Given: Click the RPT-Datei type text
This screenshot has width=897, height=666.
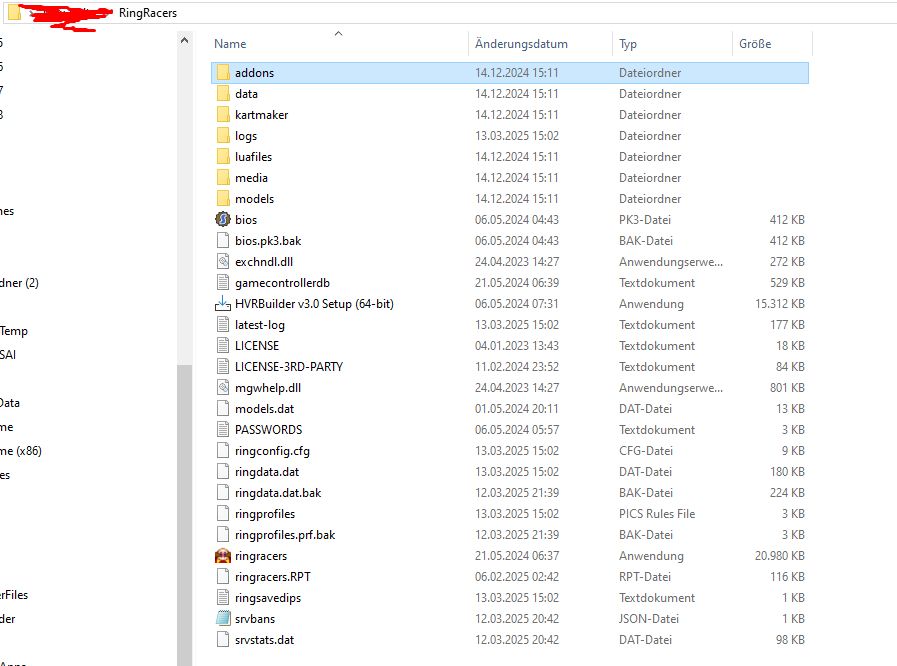Looking at the screenshot, I should tap(645, 577).
